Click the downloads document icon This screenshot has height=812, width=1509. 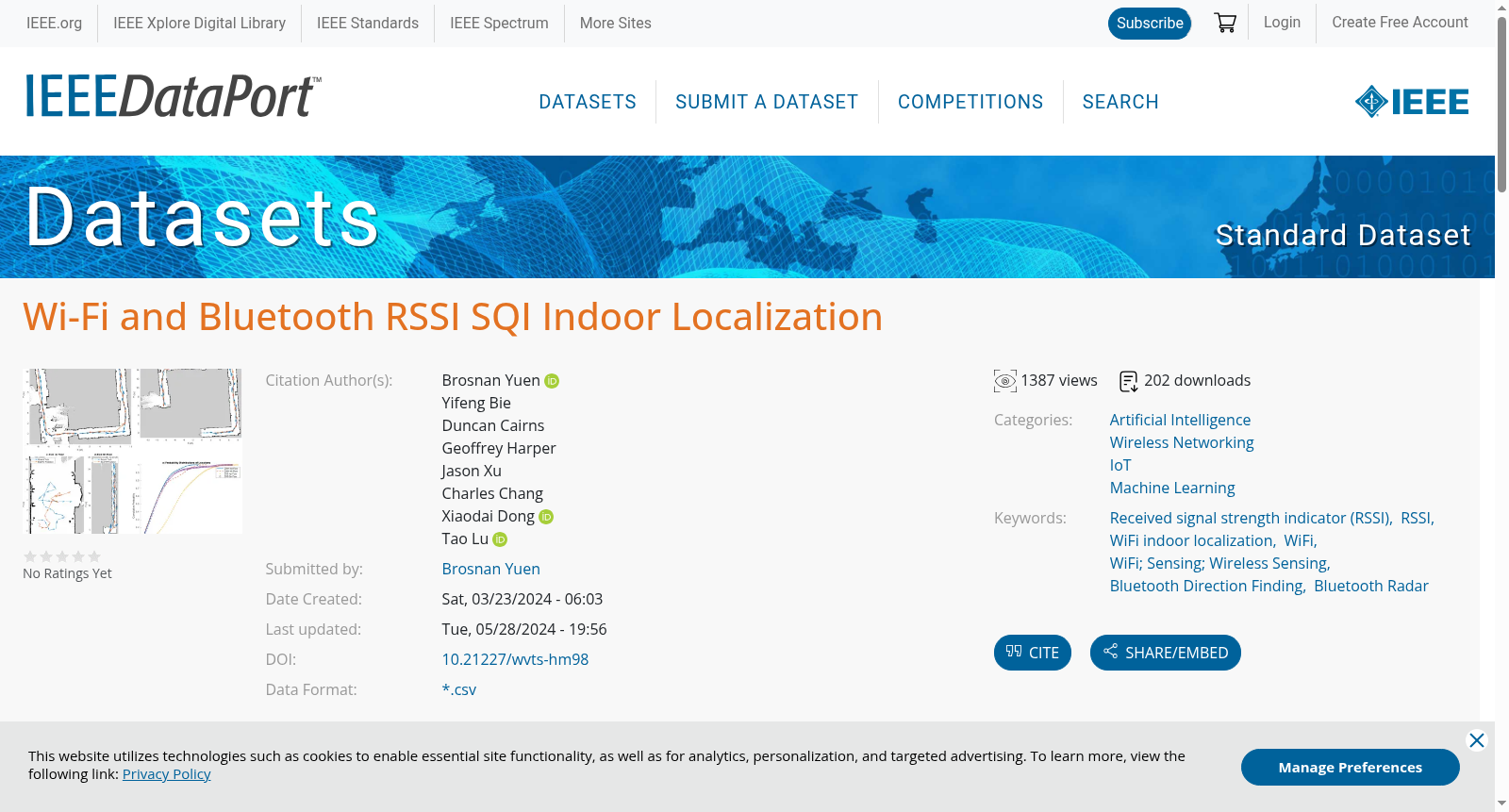point(1128,381)
